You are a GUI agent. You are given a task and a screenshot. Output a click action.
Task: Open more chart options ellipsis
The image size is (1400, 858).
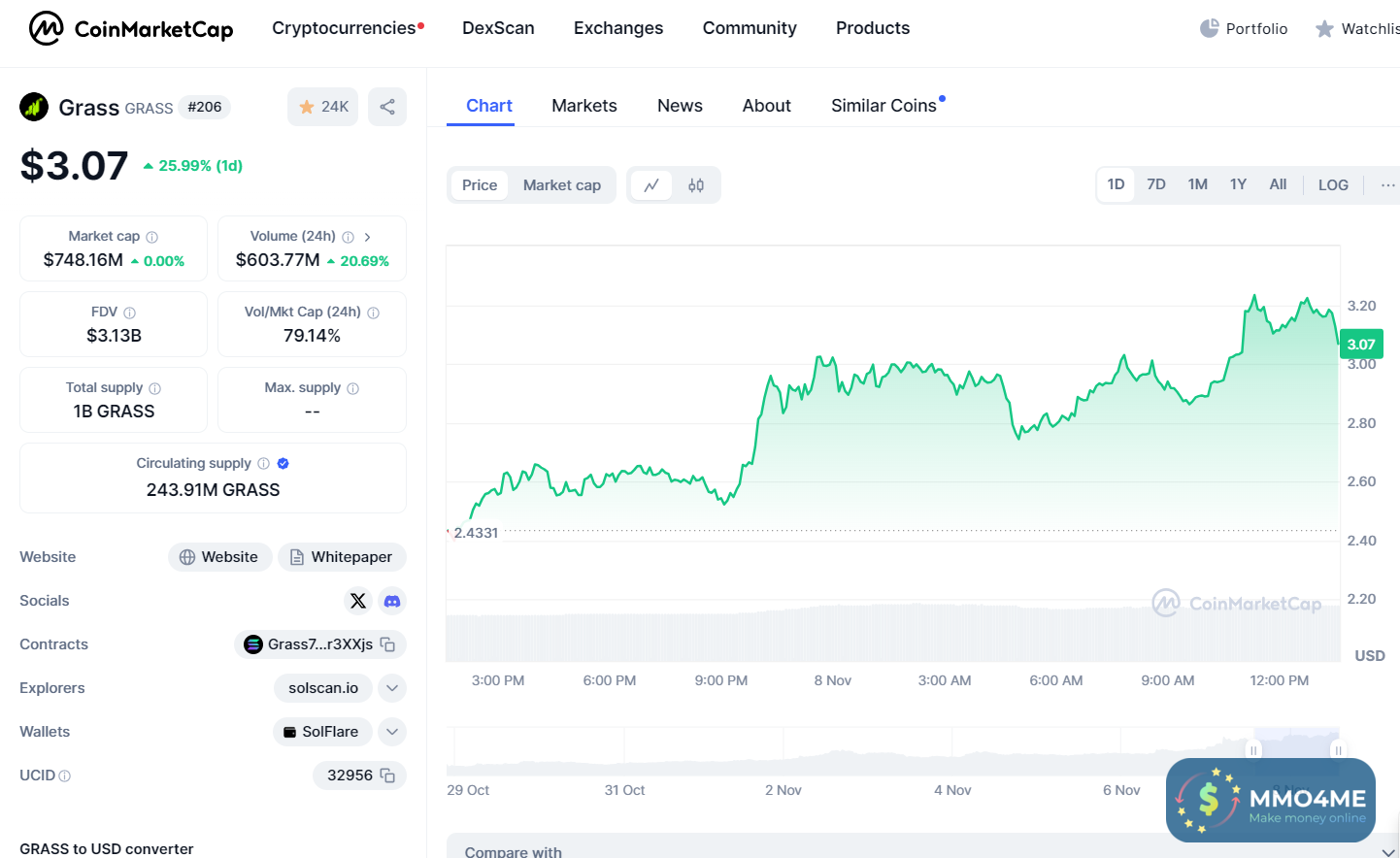1387,184
